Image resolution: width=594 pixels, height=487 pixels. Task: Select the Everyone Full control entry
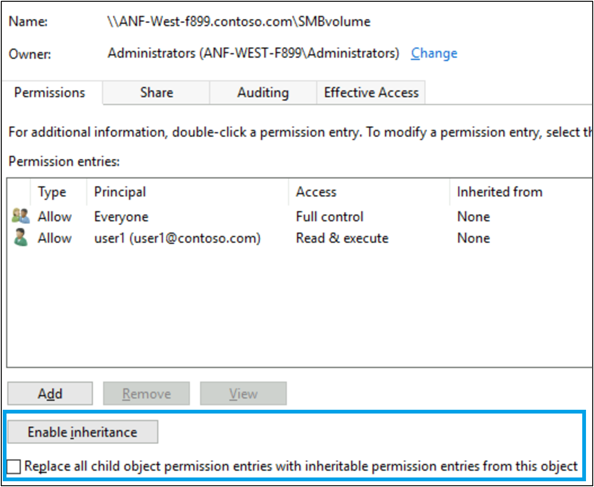pos(299,216)
